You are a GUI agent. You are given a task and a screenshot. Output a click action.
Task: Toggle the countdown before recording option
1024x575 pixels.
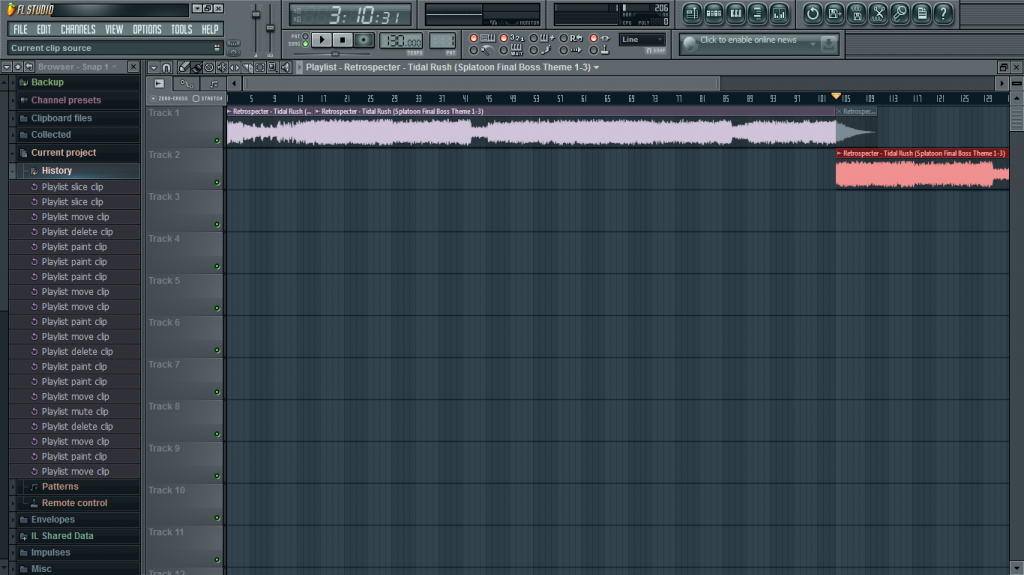(504, 38)
